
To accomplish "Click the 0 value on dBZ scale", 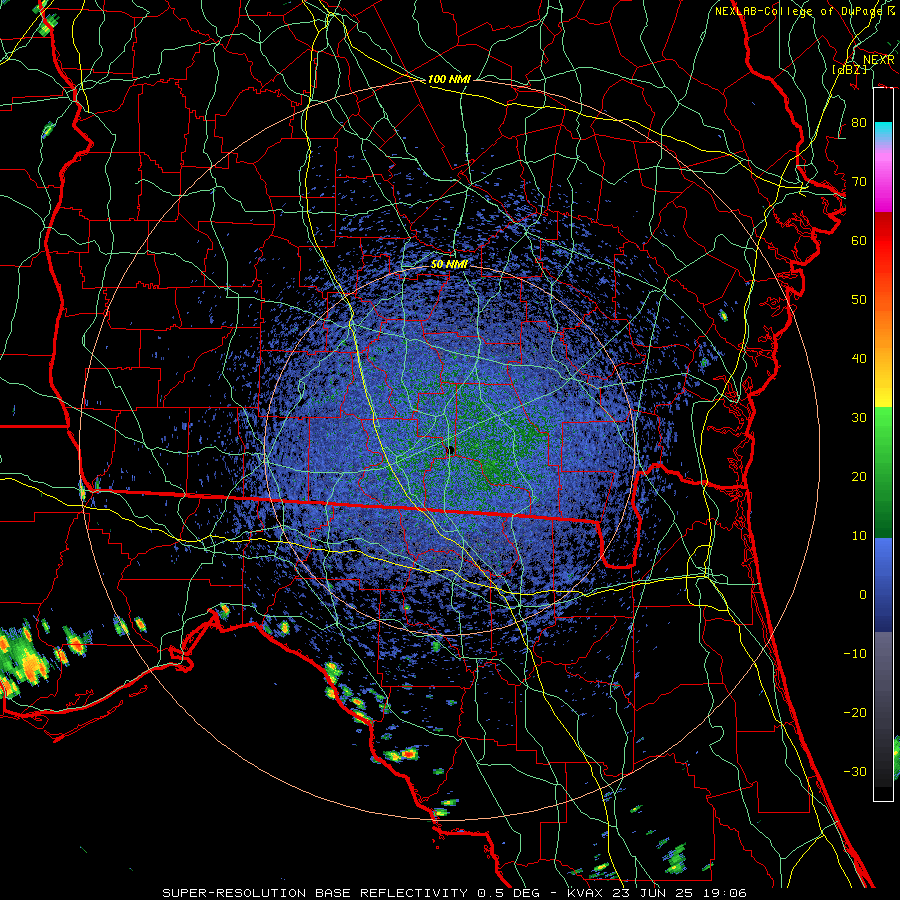I will [x=863, y=595].
